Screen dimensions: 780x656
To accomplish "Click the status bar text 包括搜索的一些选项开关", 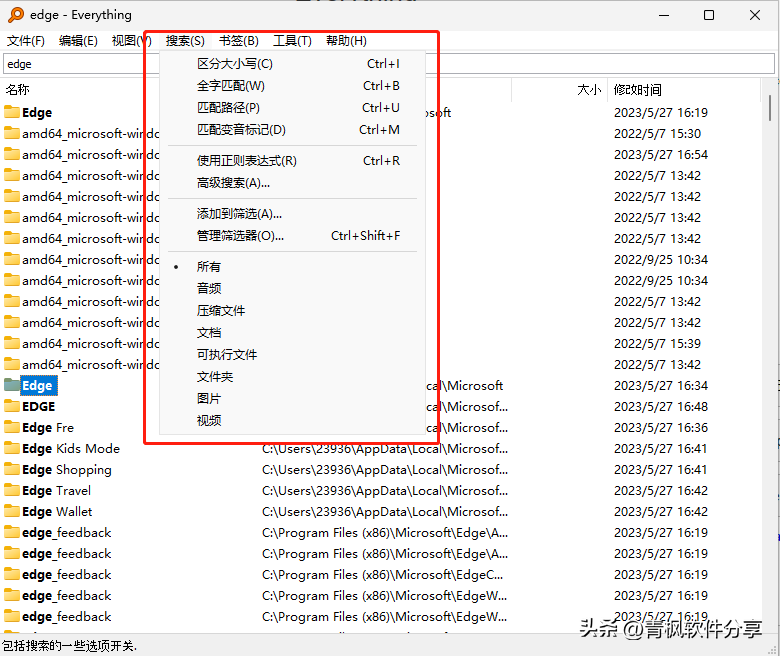I will coord(69,646).
